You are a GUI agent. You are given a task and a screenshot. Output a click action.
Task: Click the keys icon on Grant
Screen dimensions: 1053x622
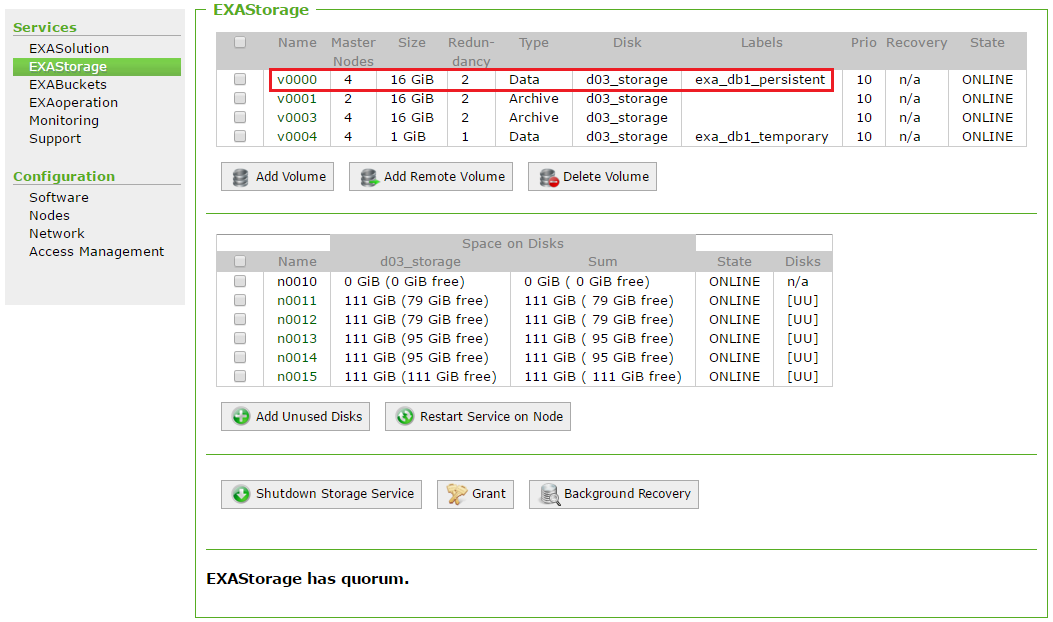pos(457,494)
